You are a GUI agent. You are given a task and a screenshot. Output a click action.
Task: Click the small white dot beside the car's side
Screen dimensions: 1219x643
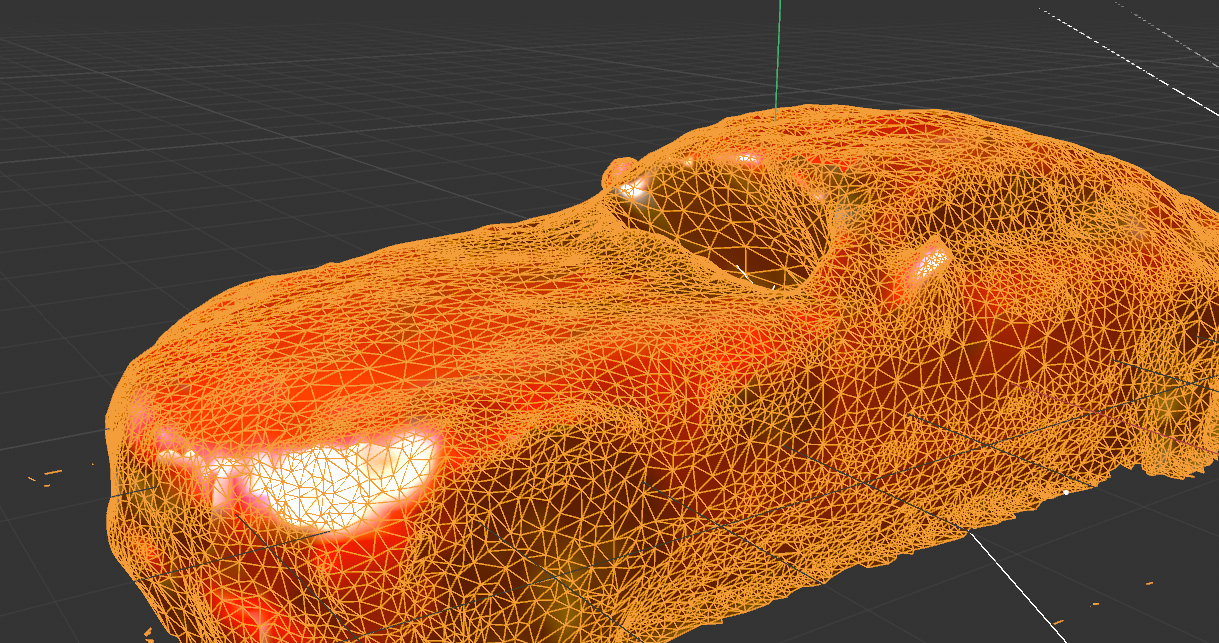click(x=1066, y=492)
